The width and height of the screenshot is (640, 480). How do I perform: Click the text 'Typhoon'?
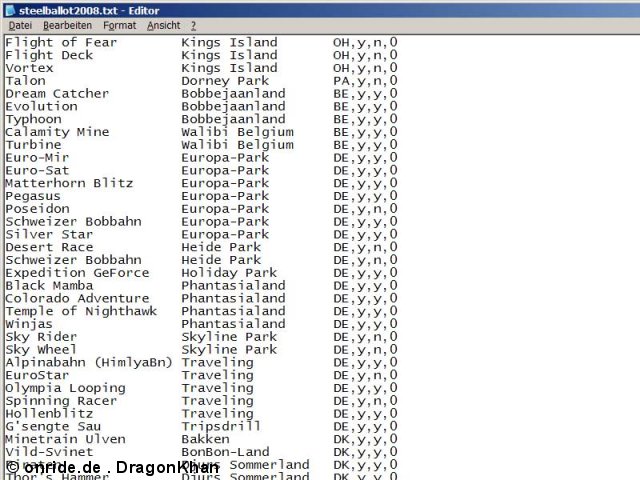(x=33, y=119)
